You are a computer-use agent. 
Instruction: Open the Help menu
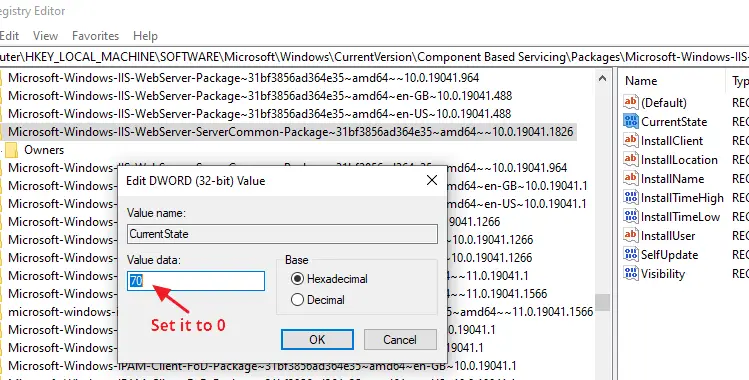[x=145, y=36]
